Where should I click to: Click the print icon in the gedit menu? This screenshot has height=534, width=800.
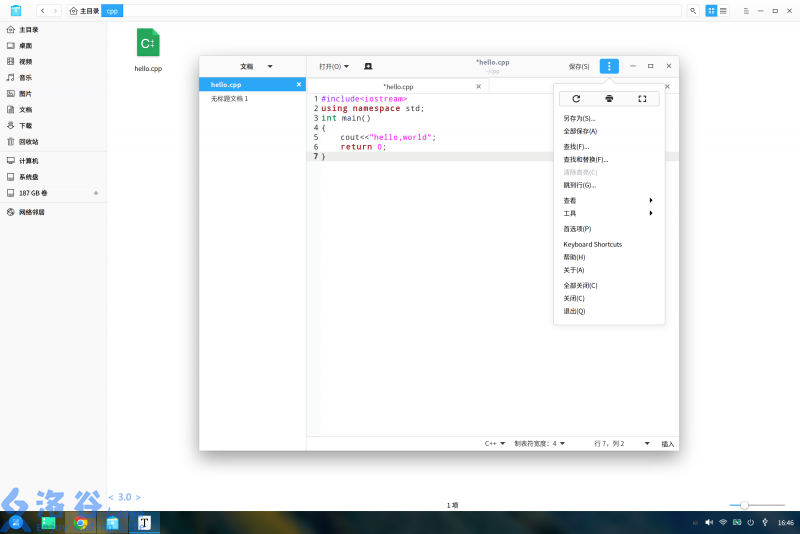(x=609, y=99)
